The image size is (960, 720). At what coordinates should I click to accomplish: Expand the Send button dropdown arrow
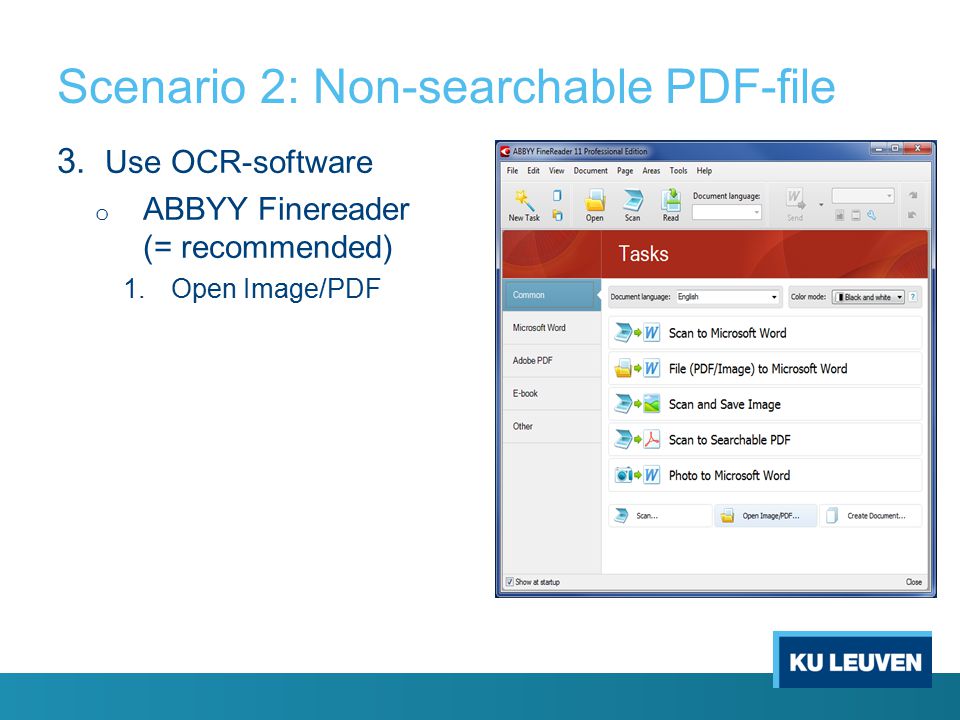pyautogui.click(x=821, y=204)
